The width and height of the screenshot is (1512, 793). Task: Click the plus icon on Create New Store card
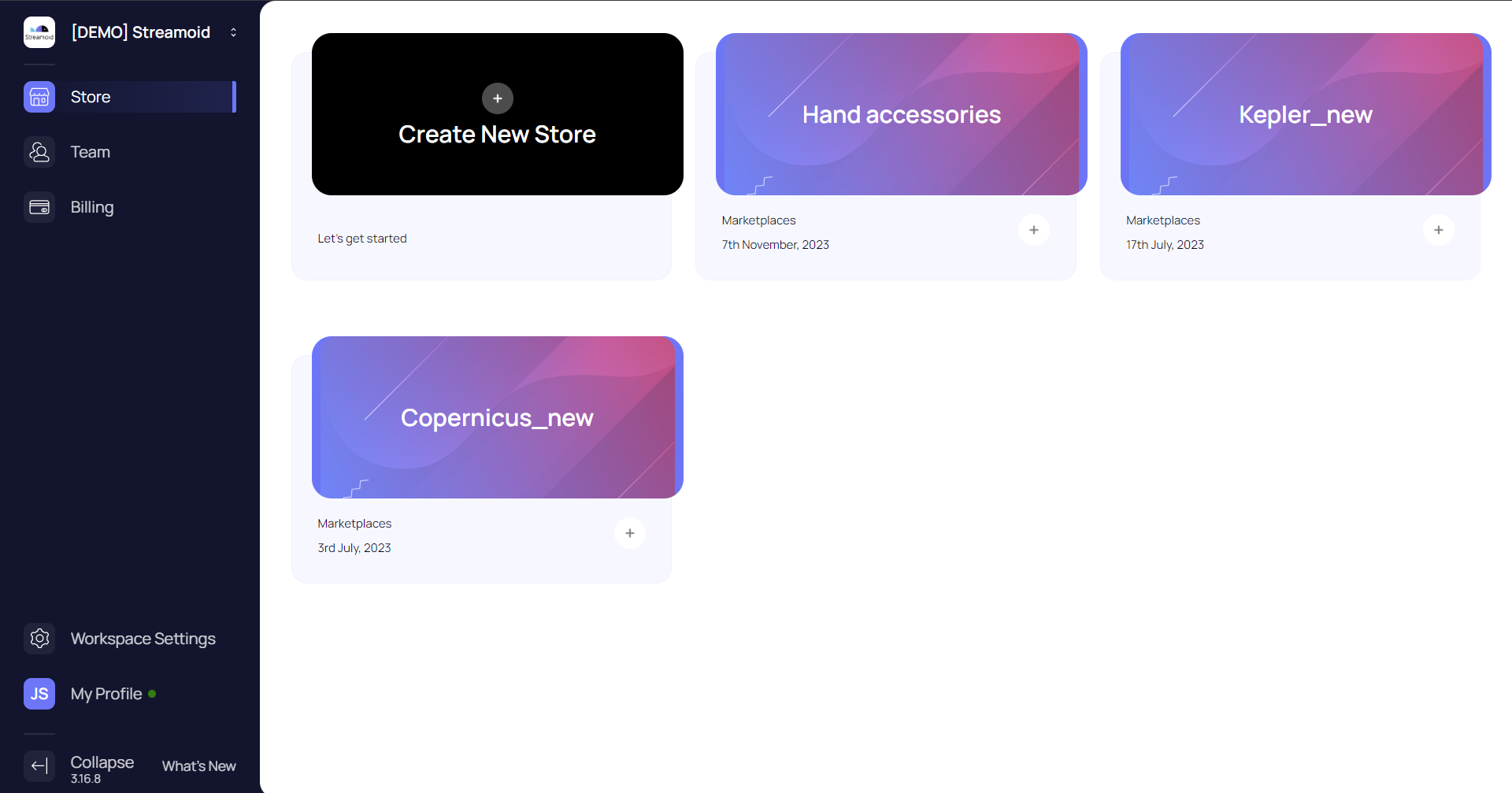[497, 98]
